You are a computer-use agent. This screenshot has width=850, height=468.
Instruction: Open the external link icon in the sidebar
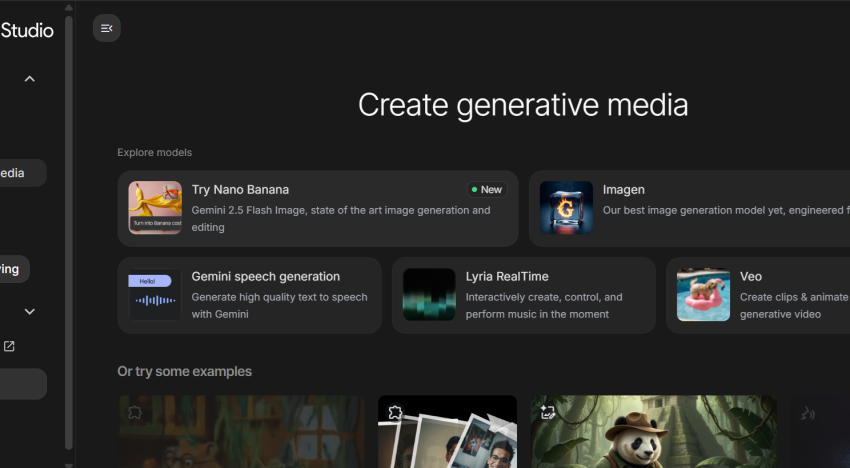9,346
